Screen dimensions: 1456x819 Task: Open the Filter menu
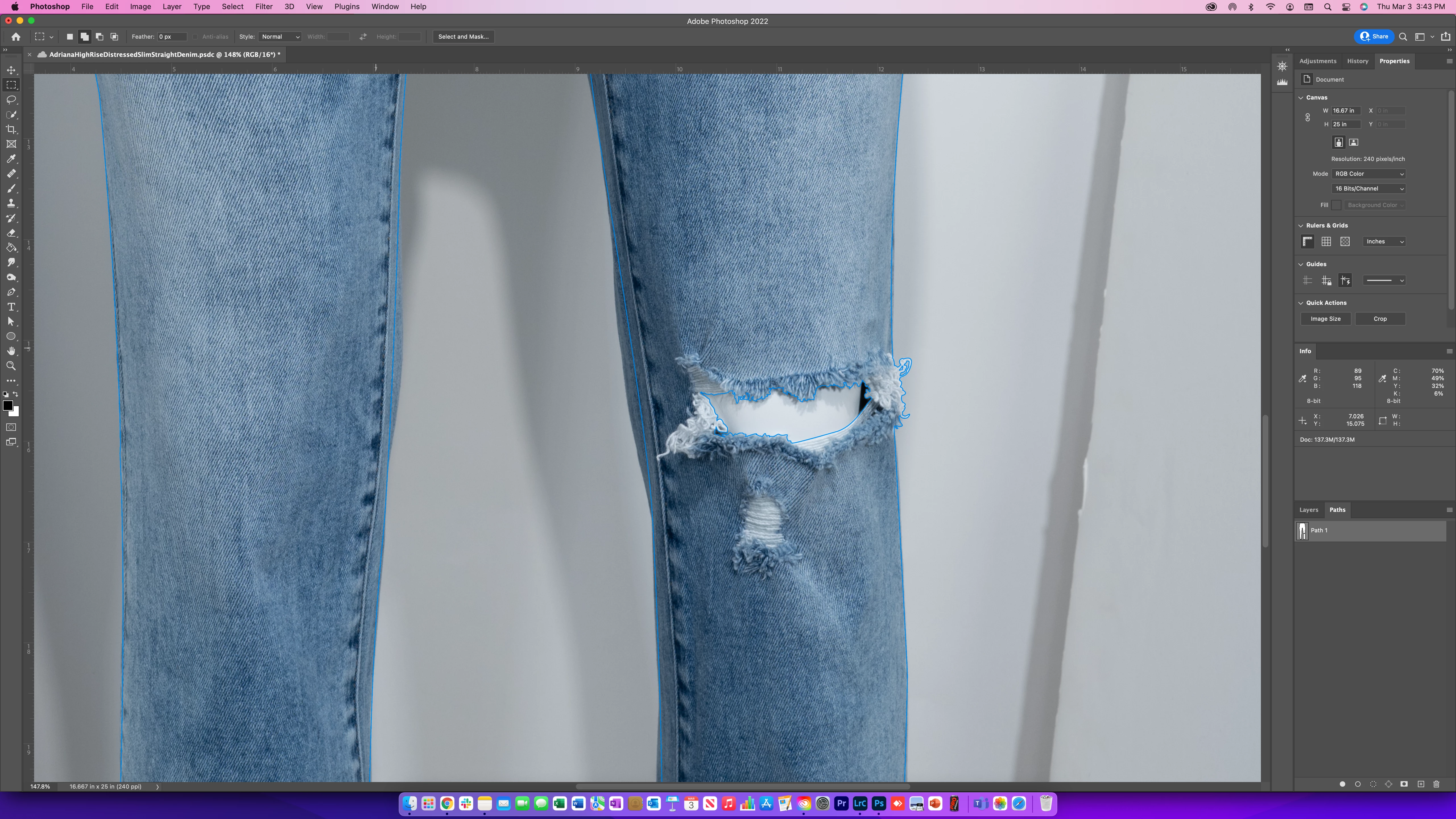pyautogui.click(x=263, y=7)
